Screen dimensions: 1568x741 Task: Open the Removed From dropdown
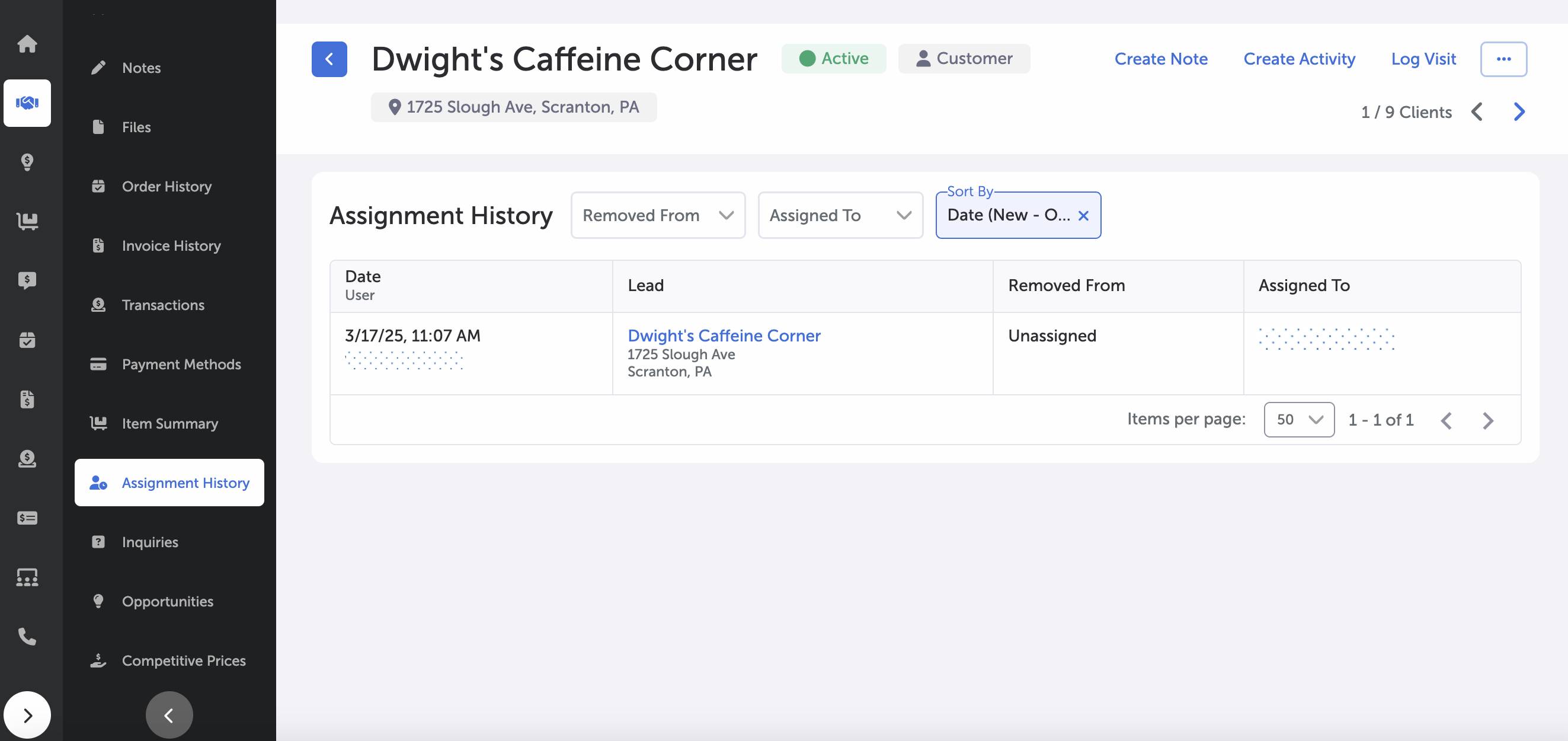tap(657, 216)
